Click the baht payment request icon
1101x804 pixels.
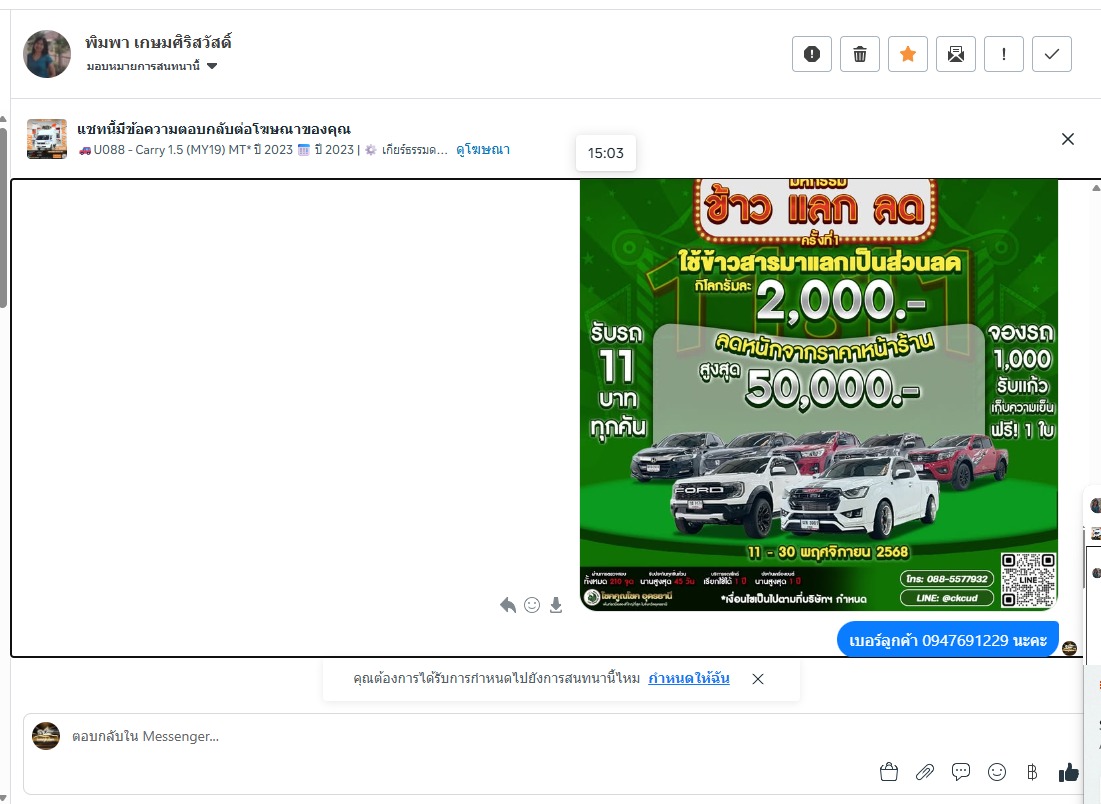pos(1031,772)
